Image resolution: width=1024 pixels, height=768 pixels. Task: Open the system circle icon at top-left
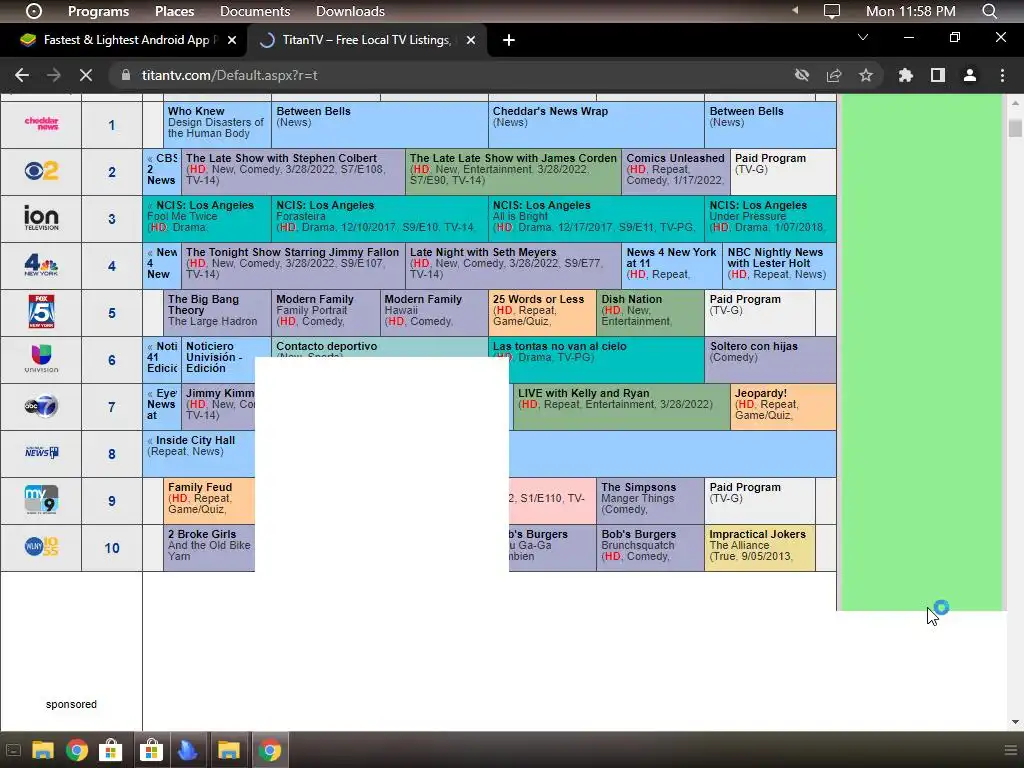pos(33,11)
